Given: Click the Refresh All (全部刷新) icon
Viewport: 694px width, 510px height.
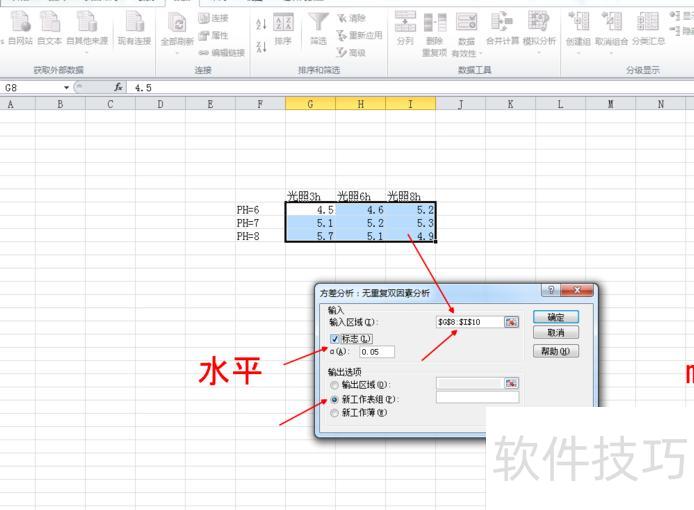Looking at the screenshot, I should pyautogui.click(x=177, y=23).
